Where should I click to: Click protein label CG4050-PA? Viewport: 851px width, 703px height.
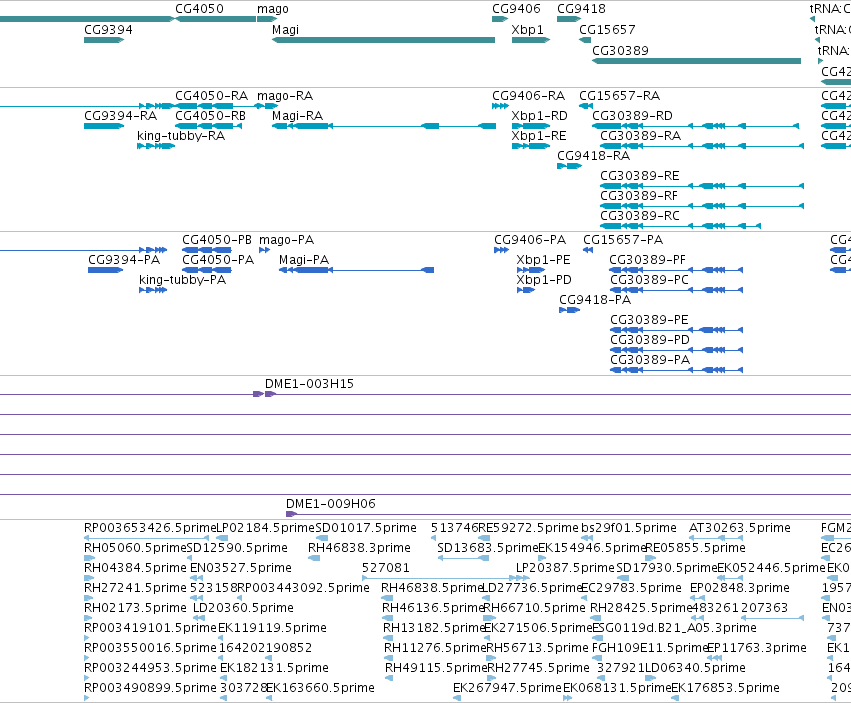click(218, 259)
